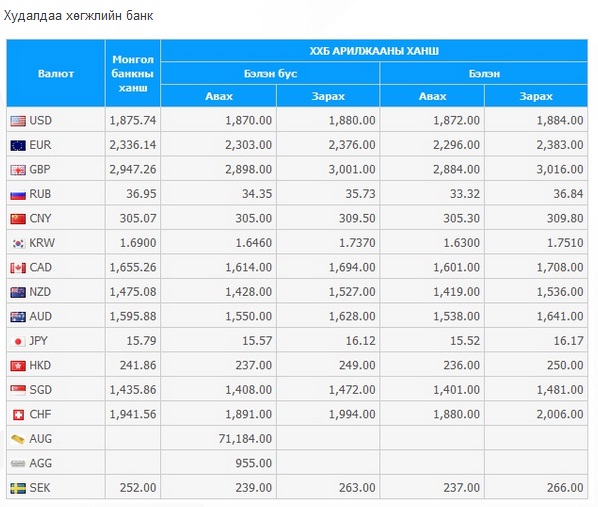Select the Валют column header
Image resolution: width=598 pixels, height=507 pixels.
[56, 73]
